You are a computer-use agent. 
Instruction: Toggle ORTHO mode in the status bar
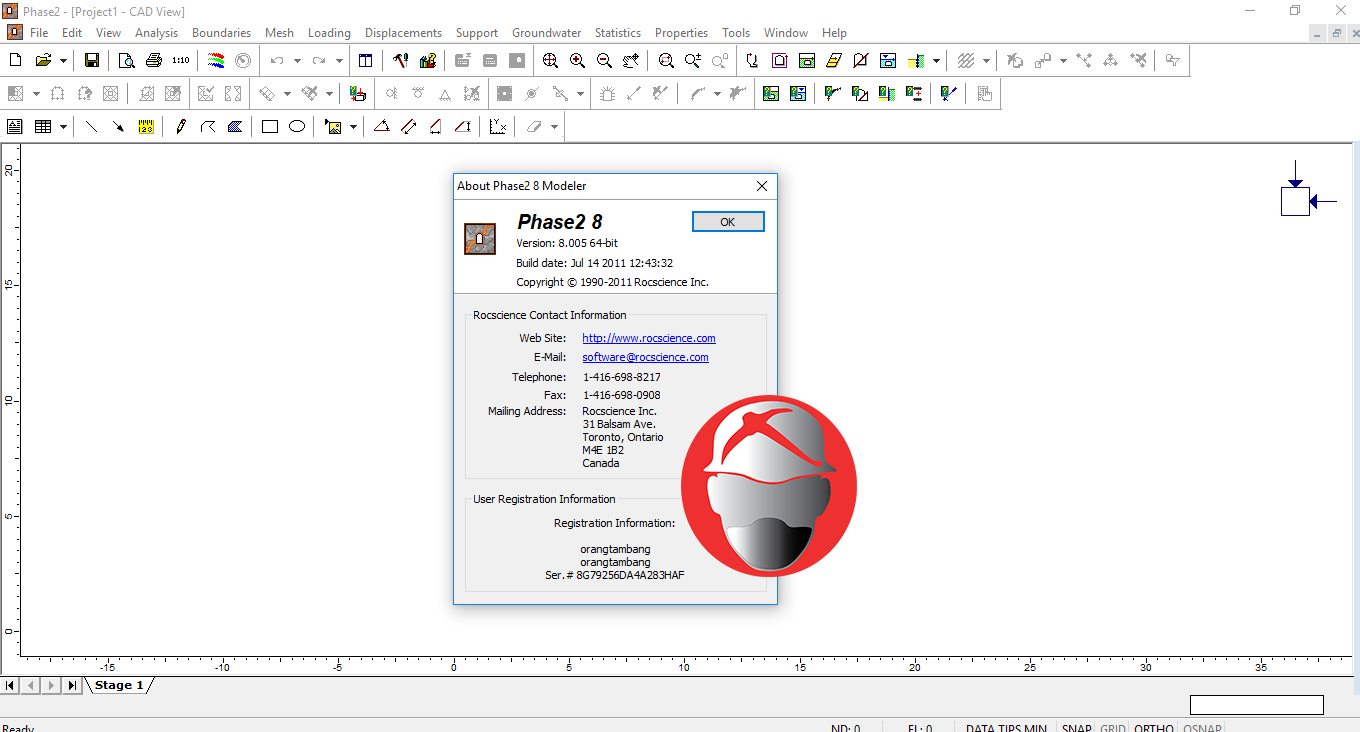pyautogui.click(x=1154, y=729)
